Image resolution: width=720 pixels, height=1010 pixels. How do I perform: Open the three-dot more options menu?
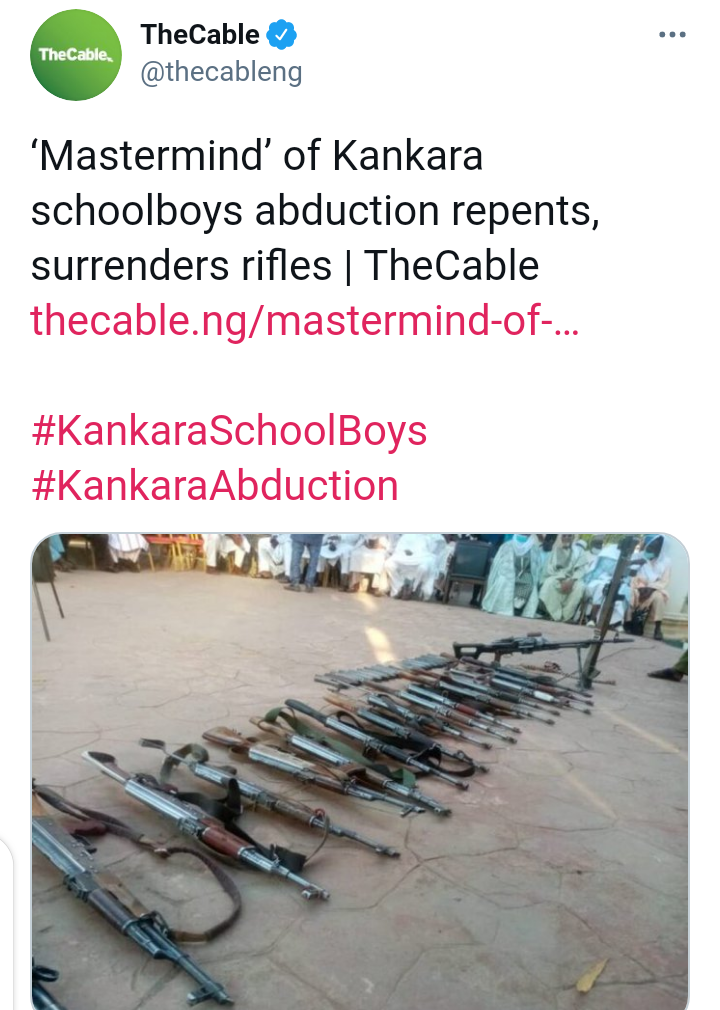point(672,35)
